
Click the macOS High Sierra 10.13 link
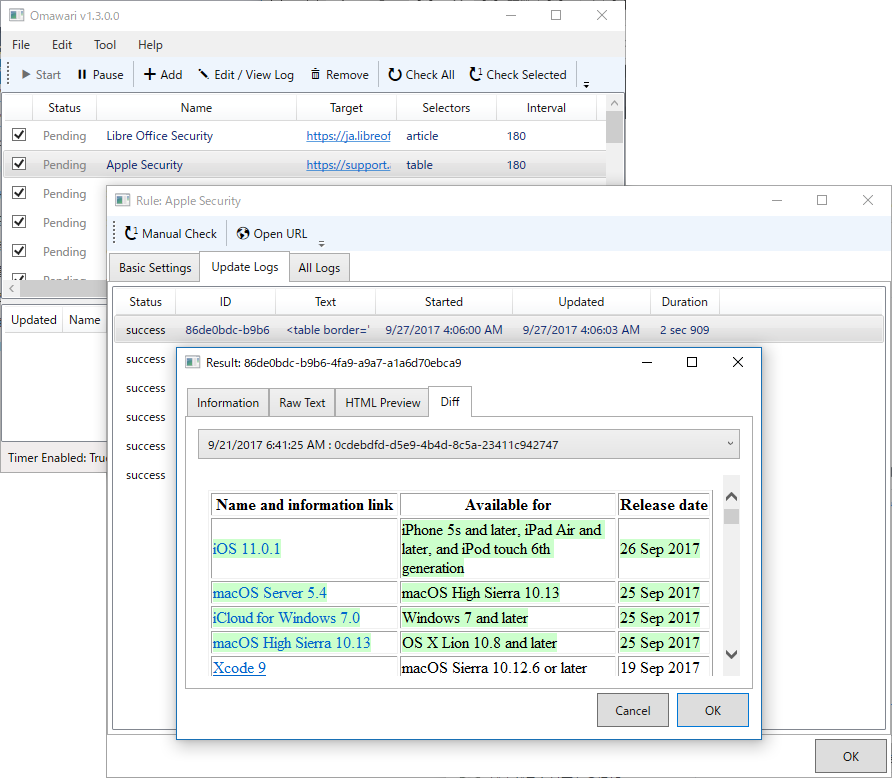pyautogui.click(x=291, y=643)
